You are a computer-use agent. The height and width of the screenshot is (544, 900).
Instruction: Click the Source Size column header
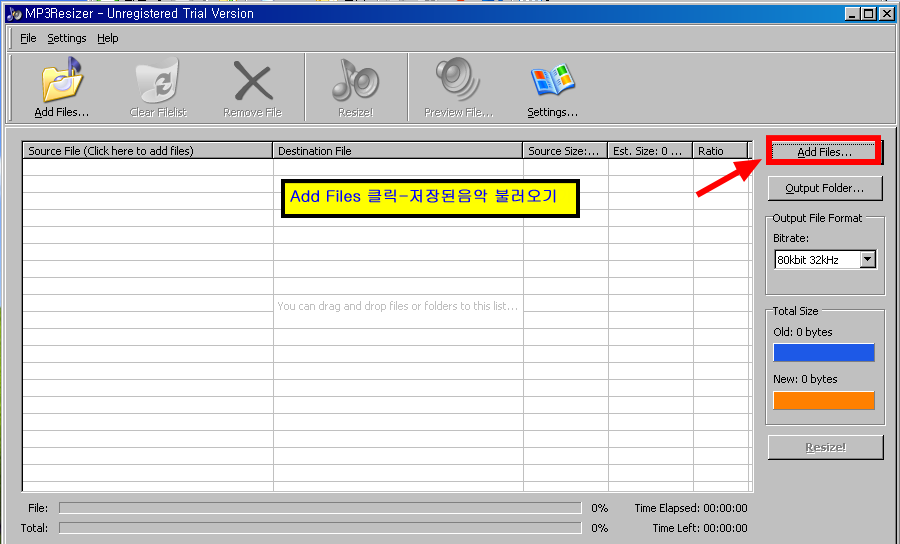tap(565, 151)
